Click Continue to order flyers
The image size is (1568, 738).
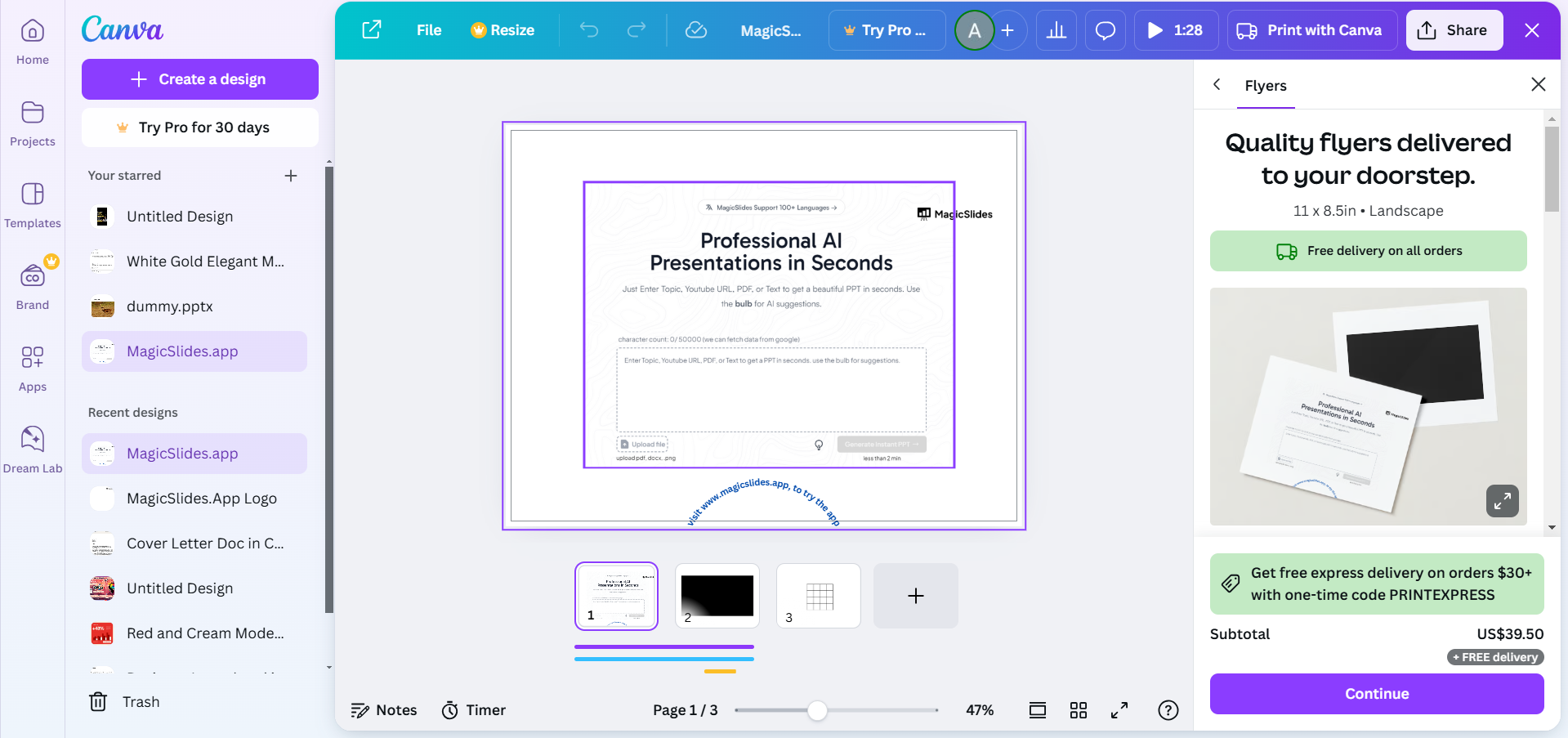pos(1377,694)
